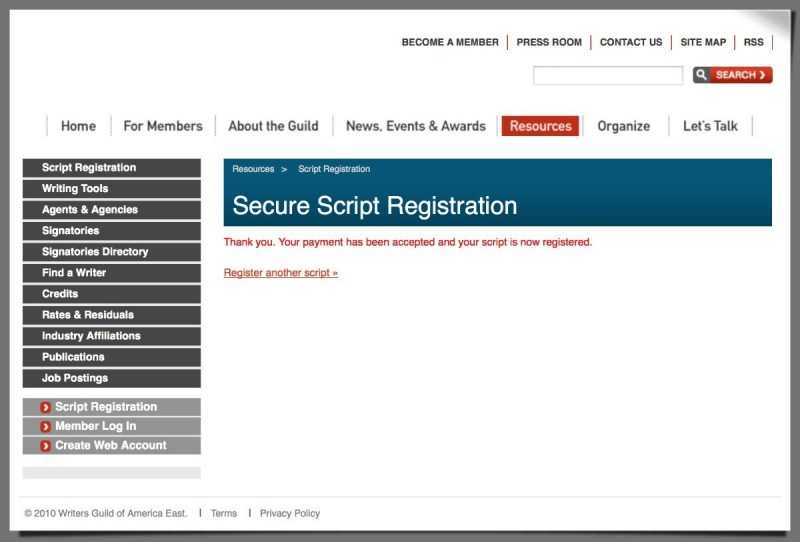The width and height of the screenshot is (800, 542).
Task: Click the arrow icon beside Create Web Account
Action: [x=46, y=446]
